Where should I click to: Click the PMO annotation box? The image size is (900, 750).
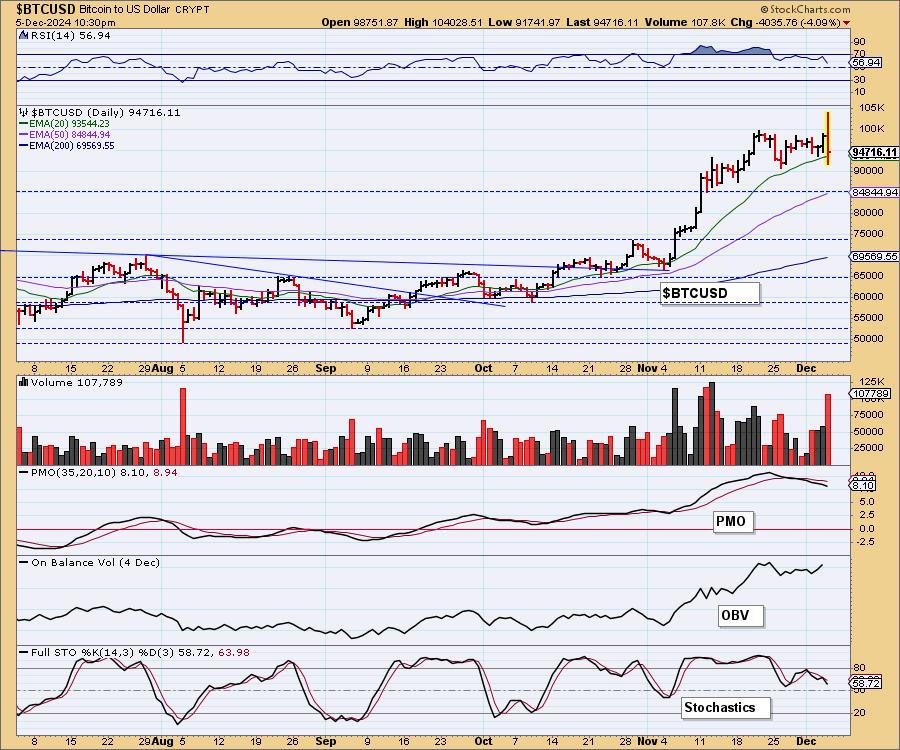(x=733, y=521)
